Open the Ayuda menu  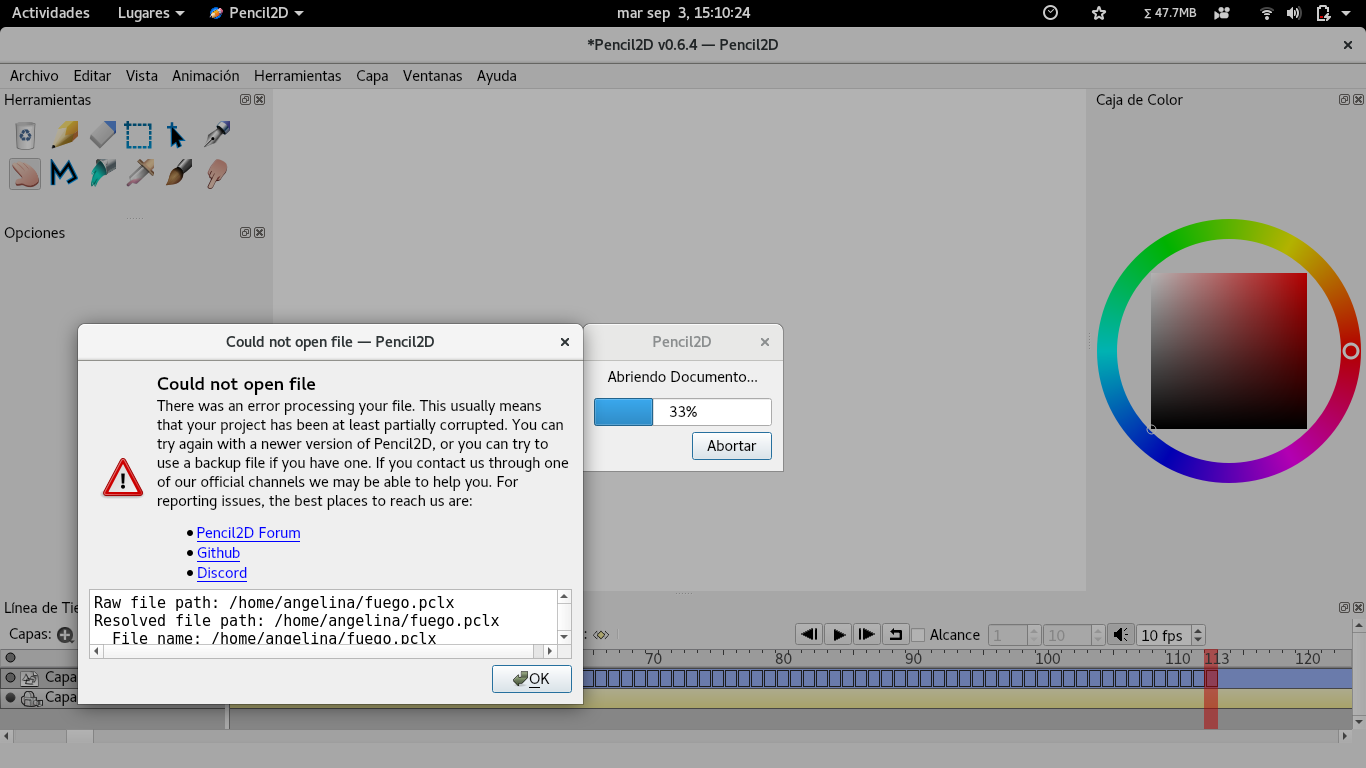[x=496, y=76]
